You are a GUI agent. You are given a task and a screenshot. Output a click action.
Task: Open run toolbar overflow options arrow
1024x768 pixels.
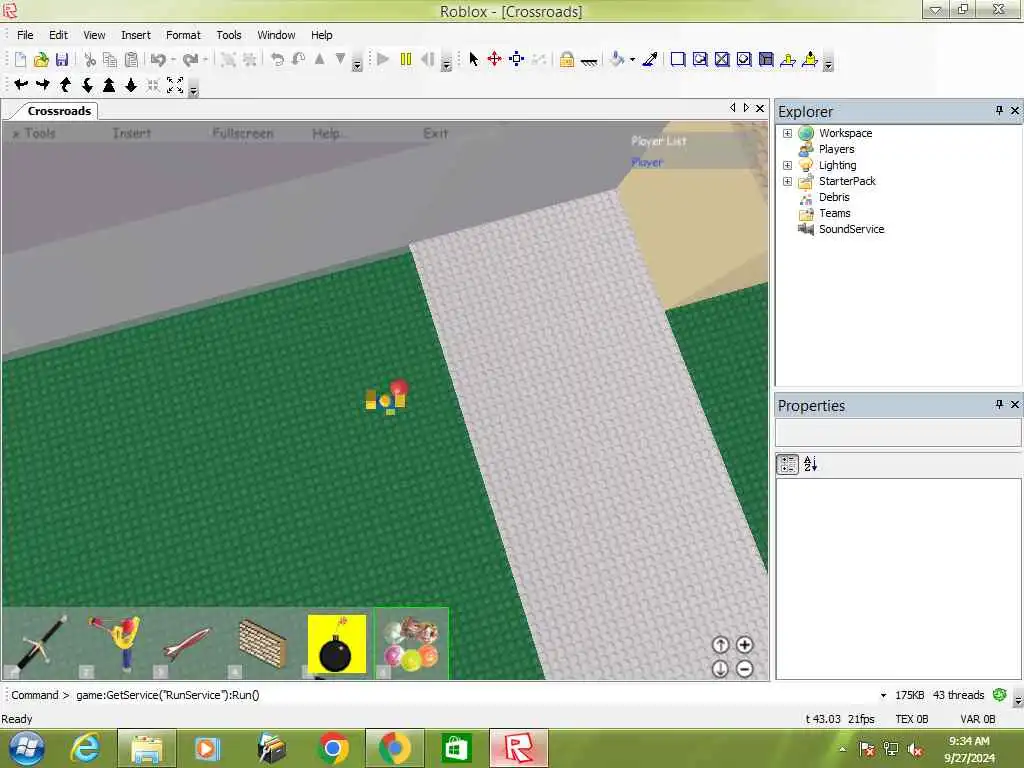(447, 65)
